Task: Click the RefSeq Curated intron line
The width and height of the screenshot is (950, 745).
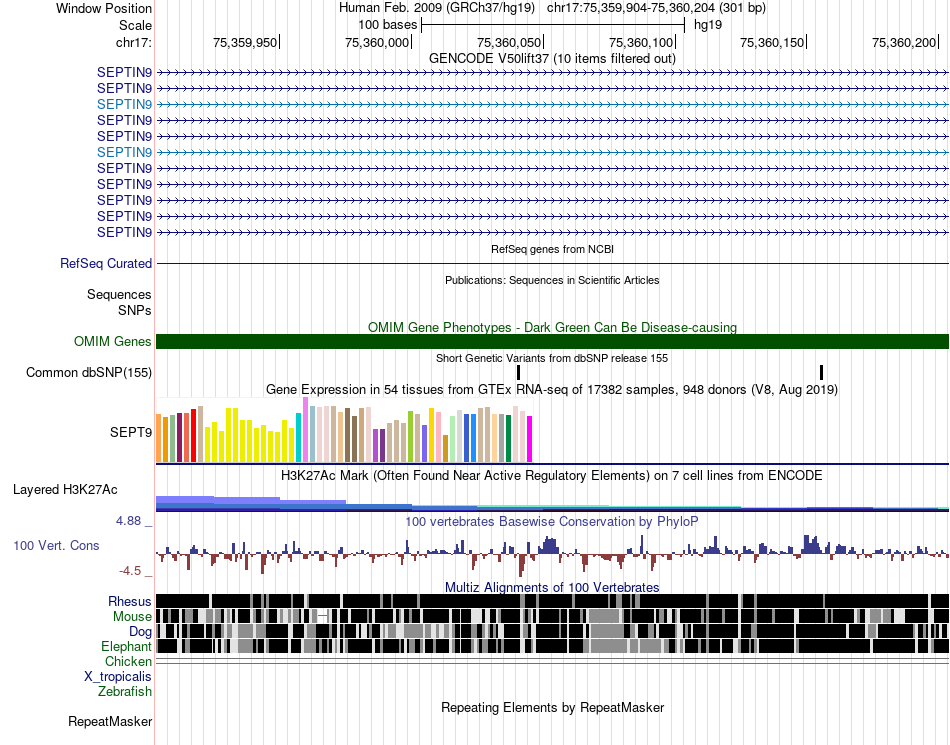Action: (x=553, y=263)
